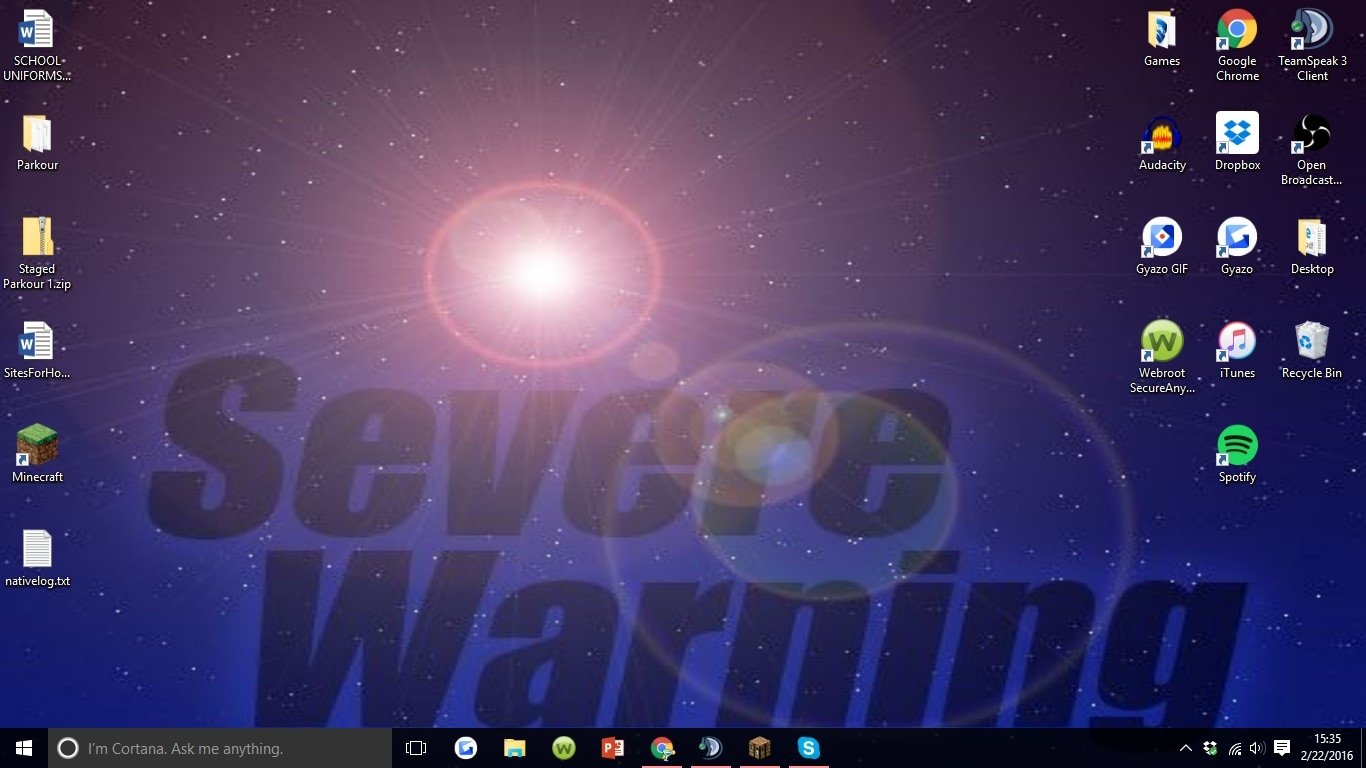Viewport: 1366px width, 768px height.
Task: Launch the Minecraft desktop shortcut
Action: point(37,455)
